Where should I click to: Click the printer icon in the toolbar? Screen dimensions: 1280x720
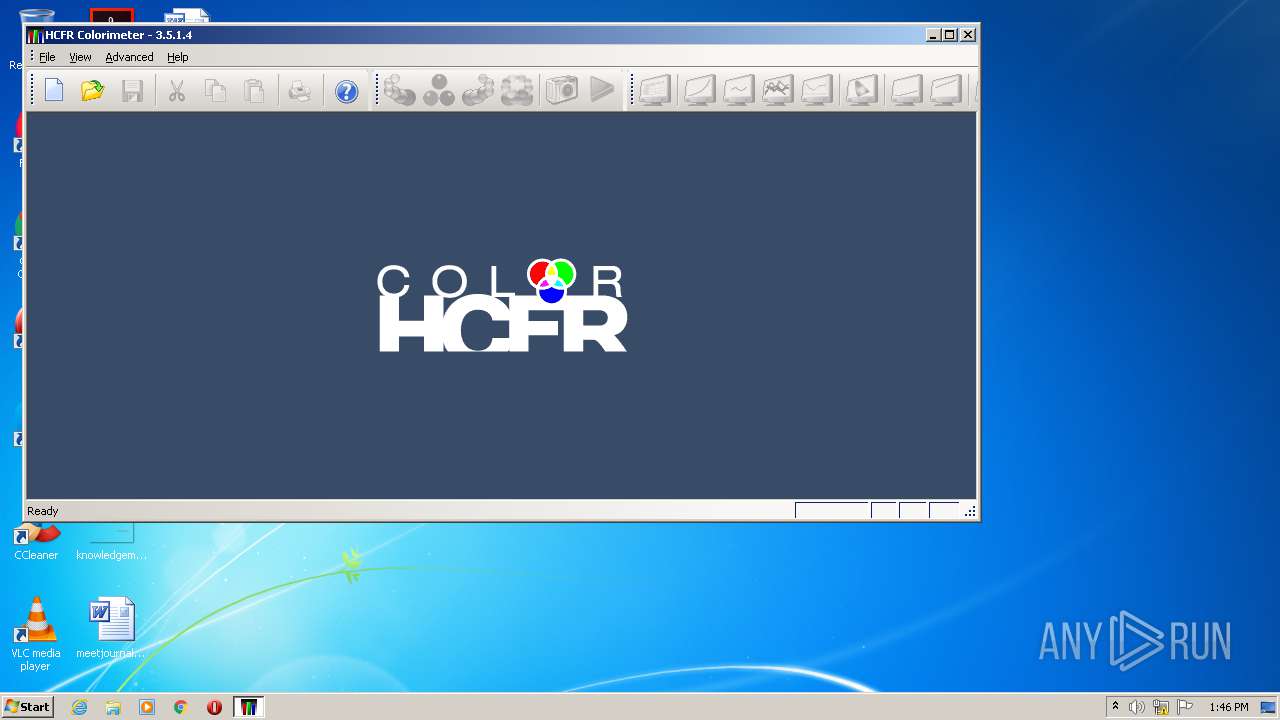pyautogui.click(x=300, y=91)
